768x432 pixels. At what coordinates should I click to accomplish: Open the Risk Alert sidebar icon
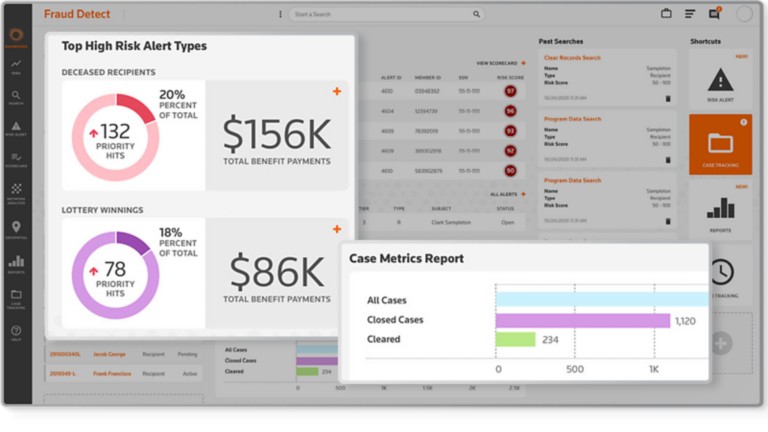tap(16, 129)
